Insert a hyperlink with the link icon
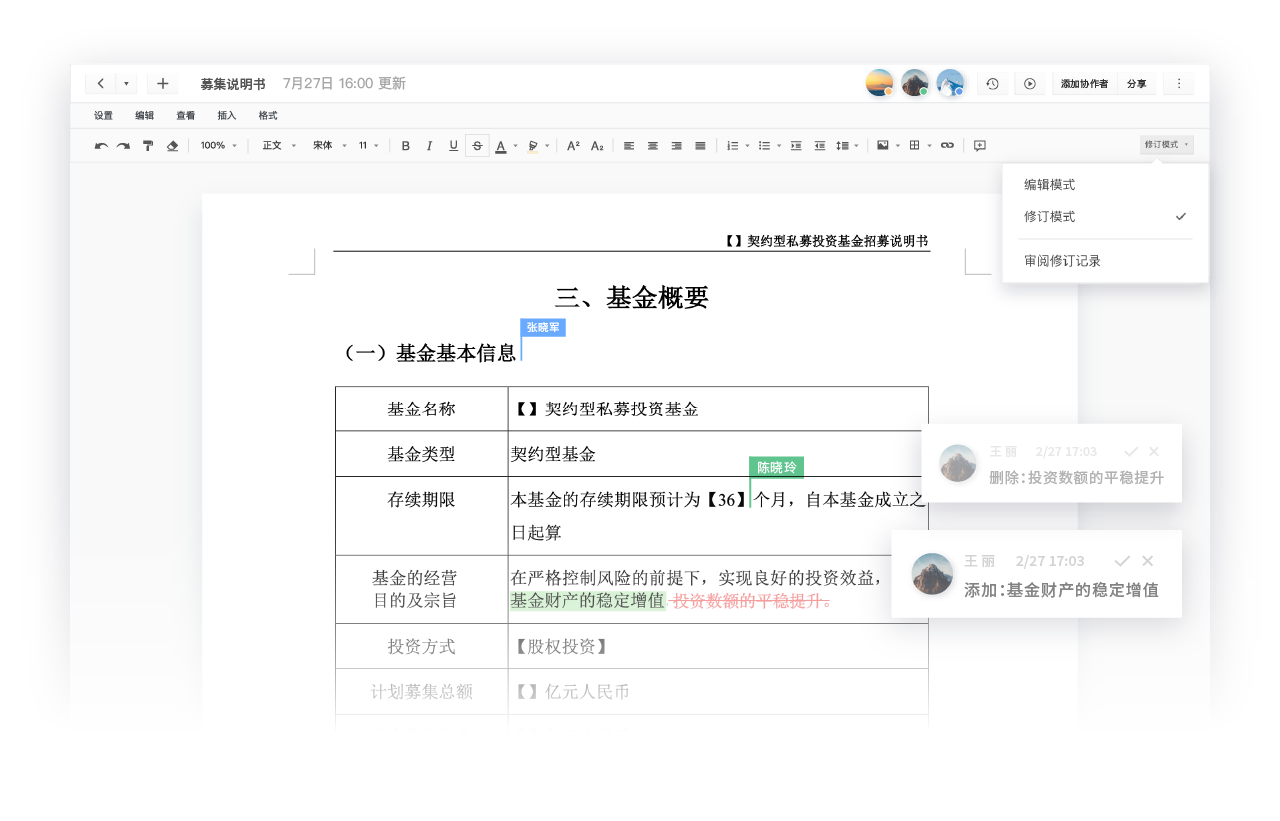 tap(947, 145)
